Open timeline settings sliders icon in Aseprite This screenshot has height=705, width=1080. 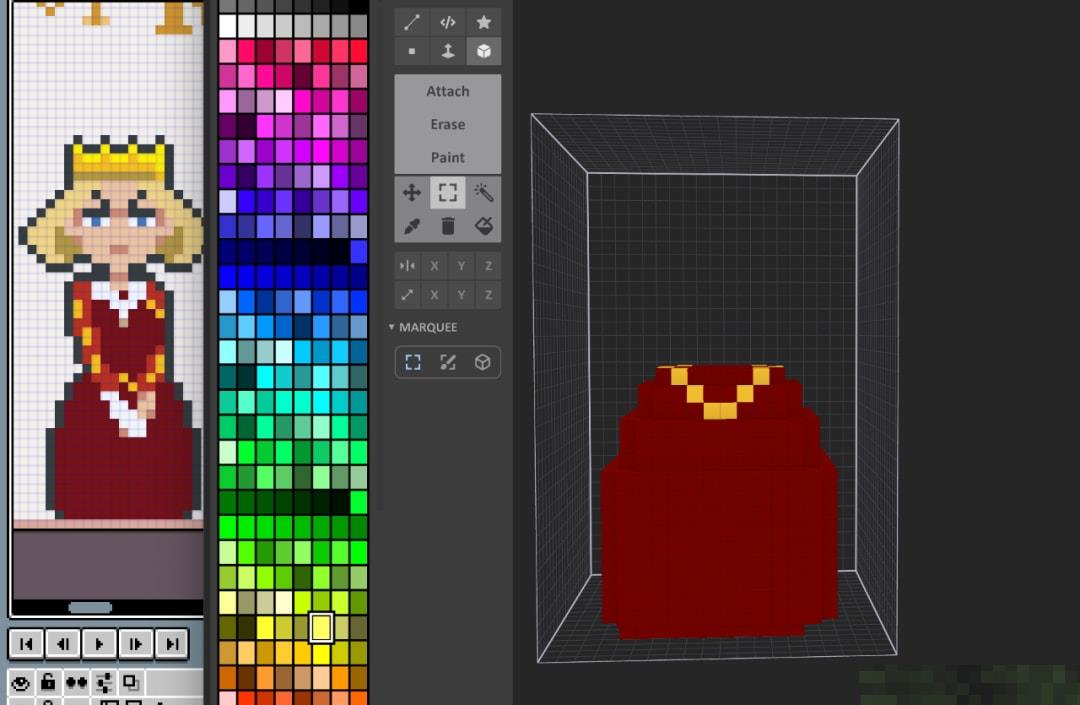[x=104, y=683]
